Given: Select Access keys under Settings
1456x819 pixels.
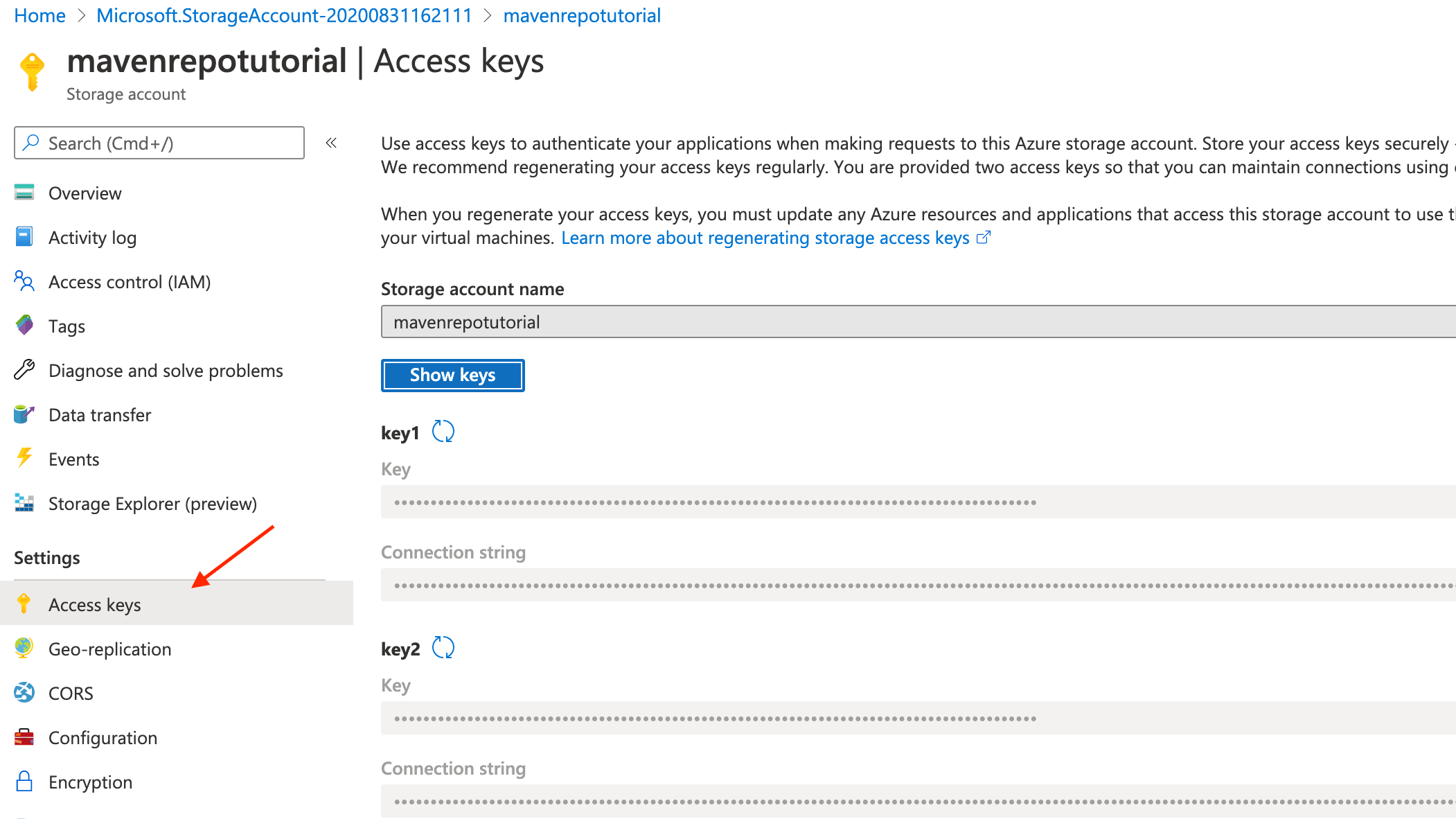Looking at the screenshot, I should point(177,603).
